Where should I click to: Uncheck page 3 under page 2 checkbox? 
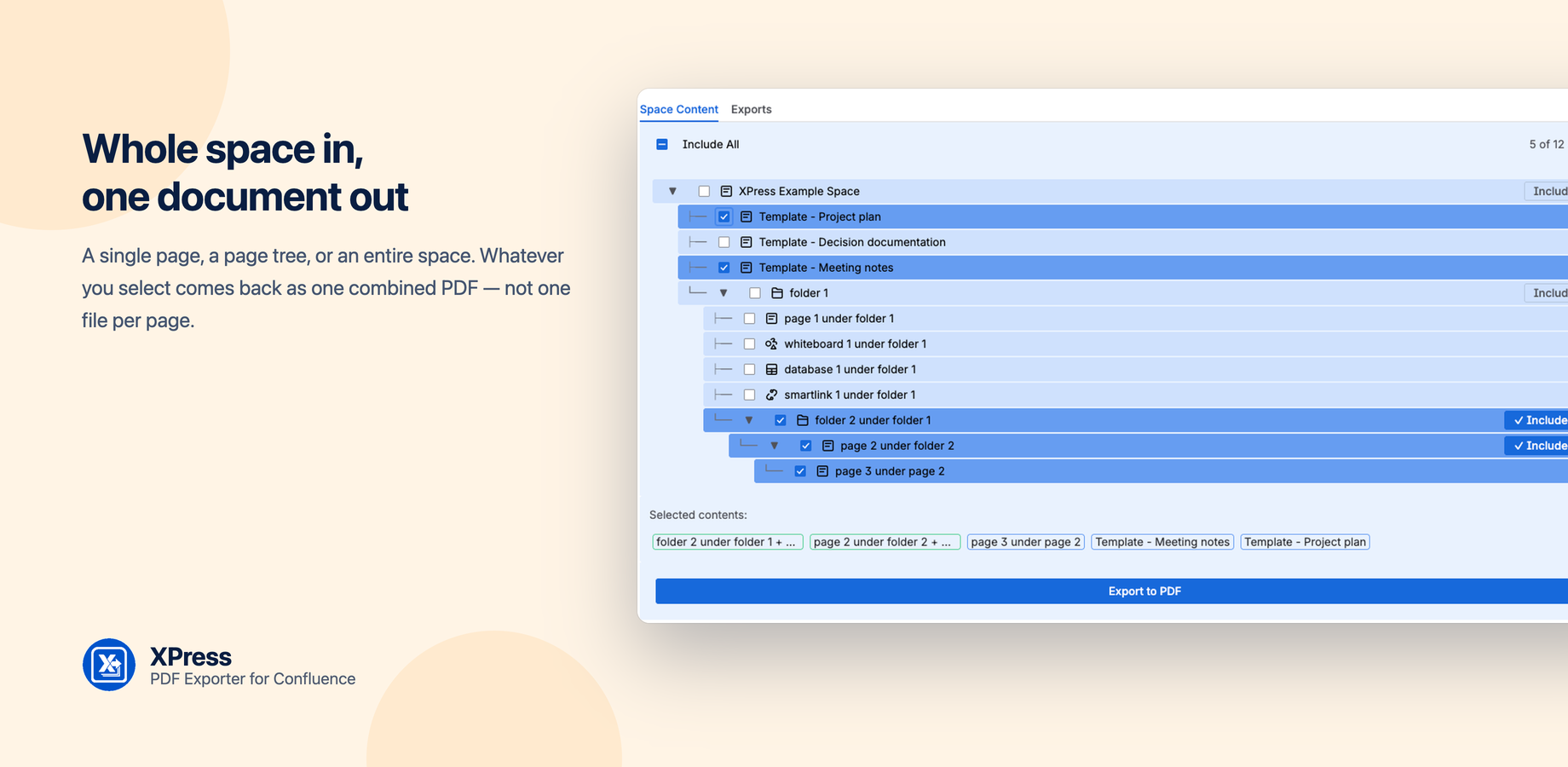pyautogui.click(x=801, y=471)
